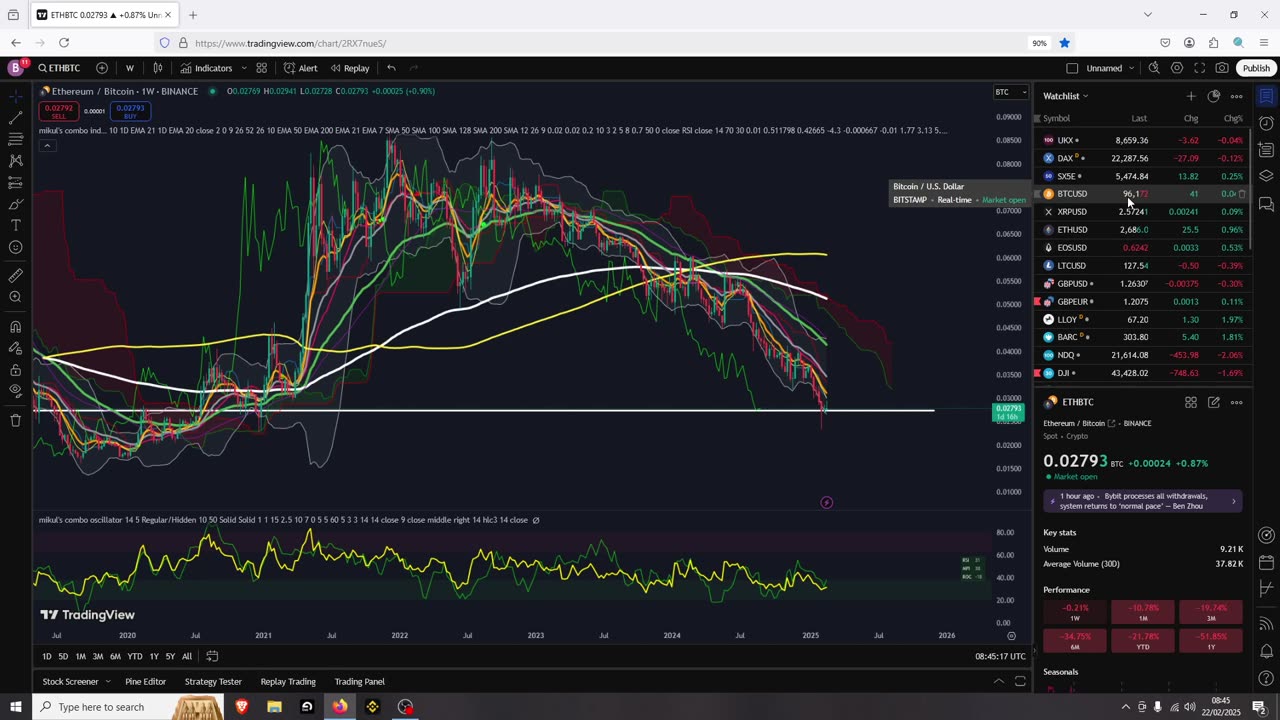Activate the zoom in tool

15,297
